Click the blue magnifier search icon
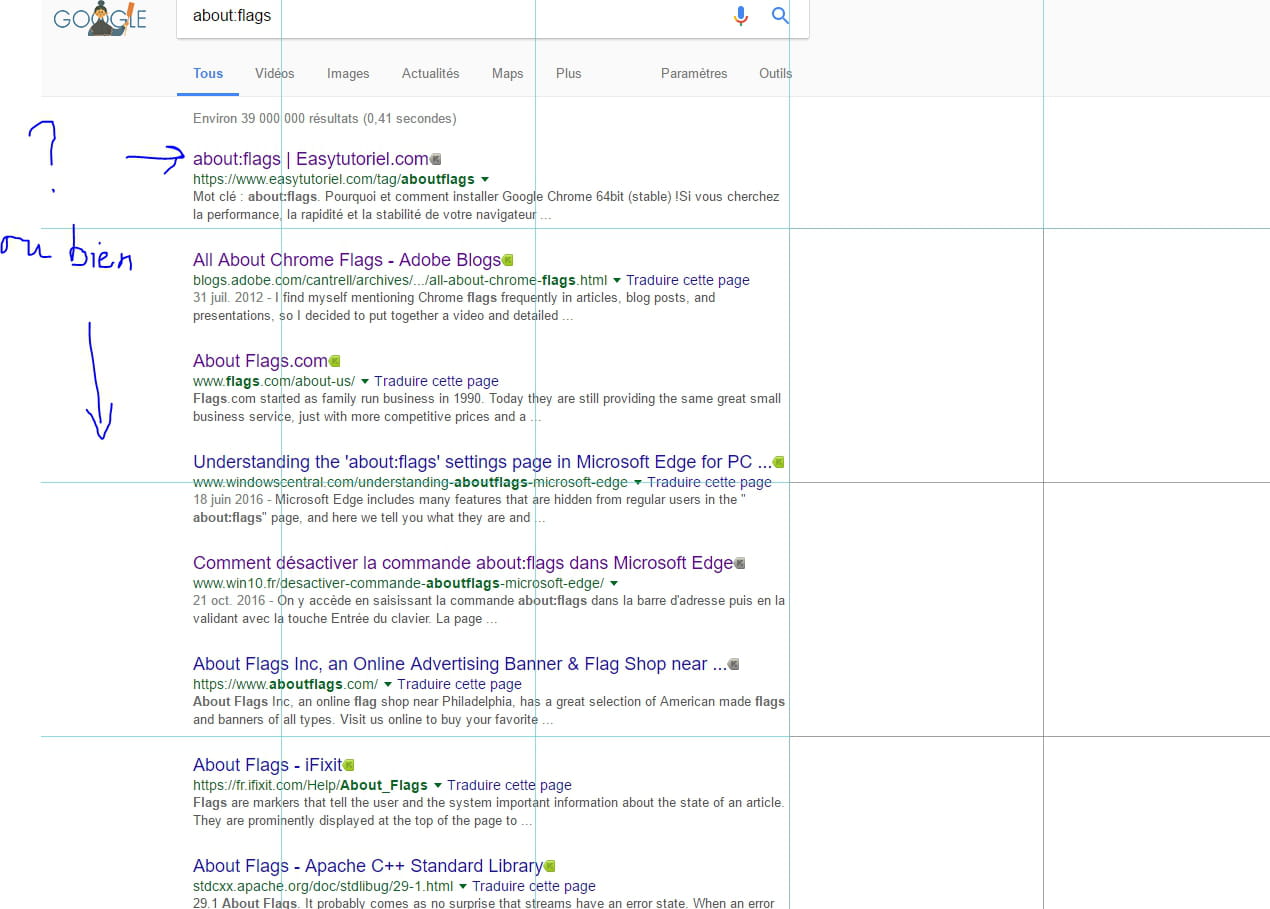1270x909 pixels. tap(780, 16)
